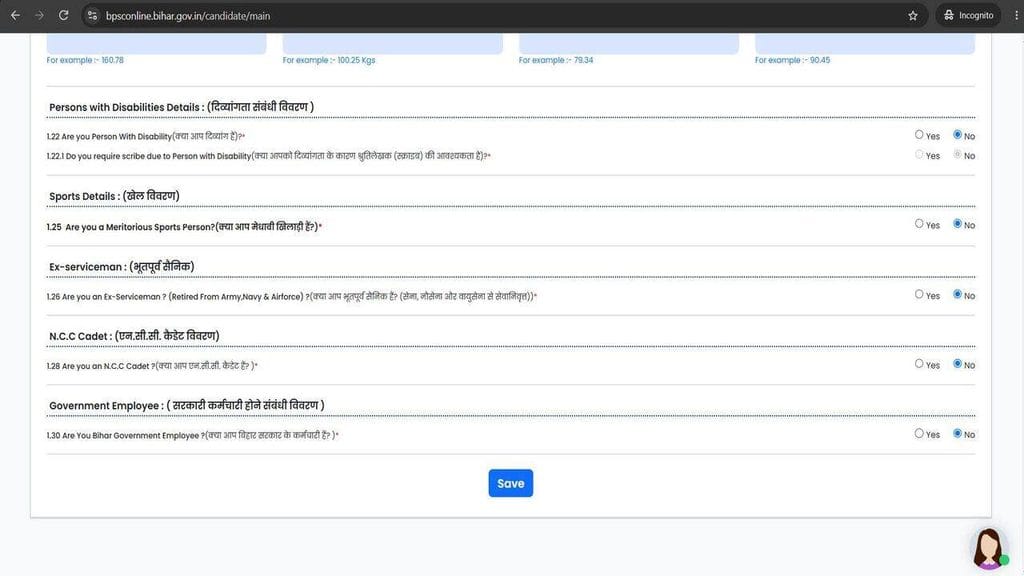The image size is (1024, 576).
Task: Open the Chrome three-dot menu
Action: [1016, 16]
